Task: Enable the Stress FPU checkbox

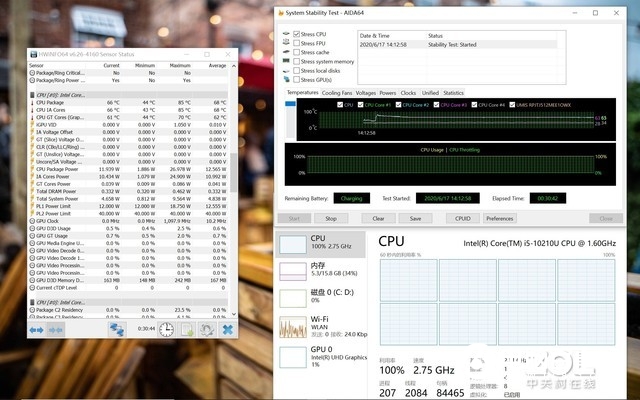Action: (x=297, y=43)
